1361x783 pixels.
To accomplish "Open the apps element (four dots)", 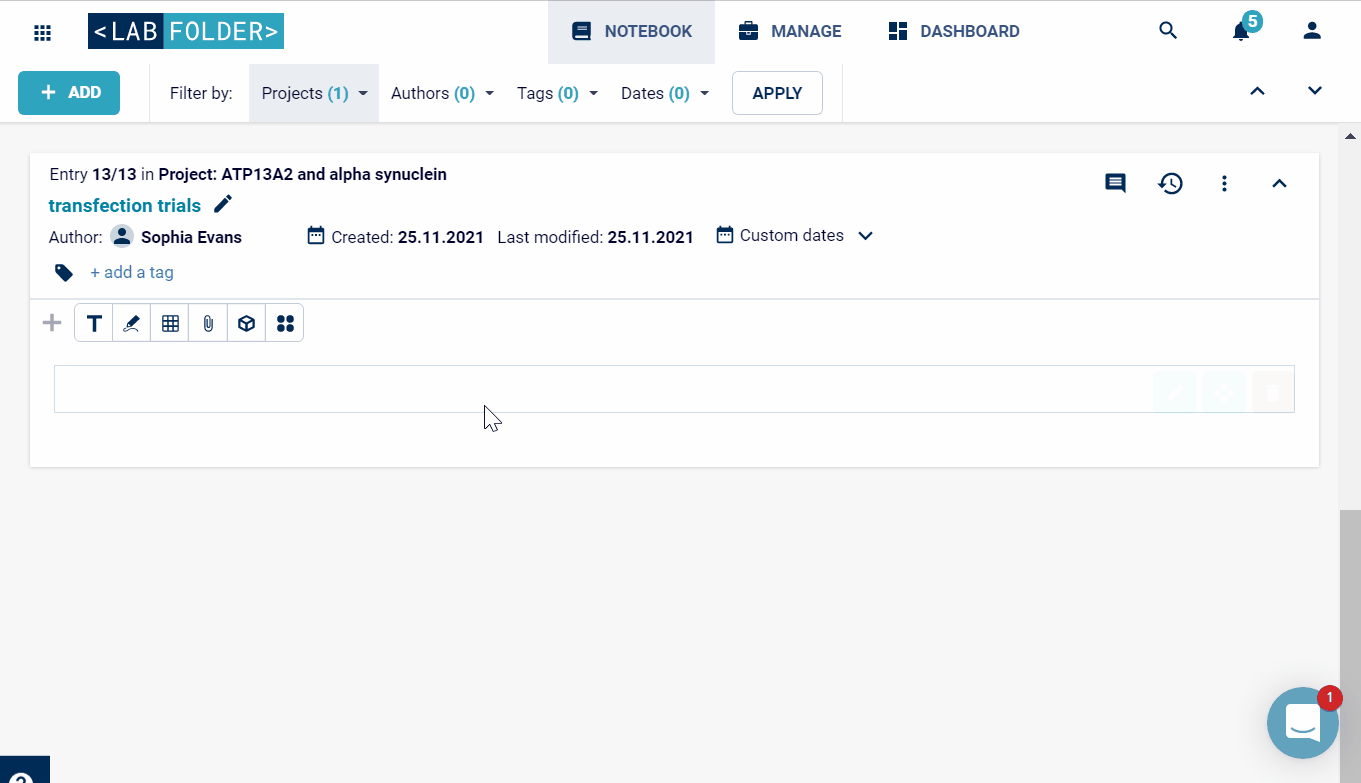I will (x=285, y=323).
